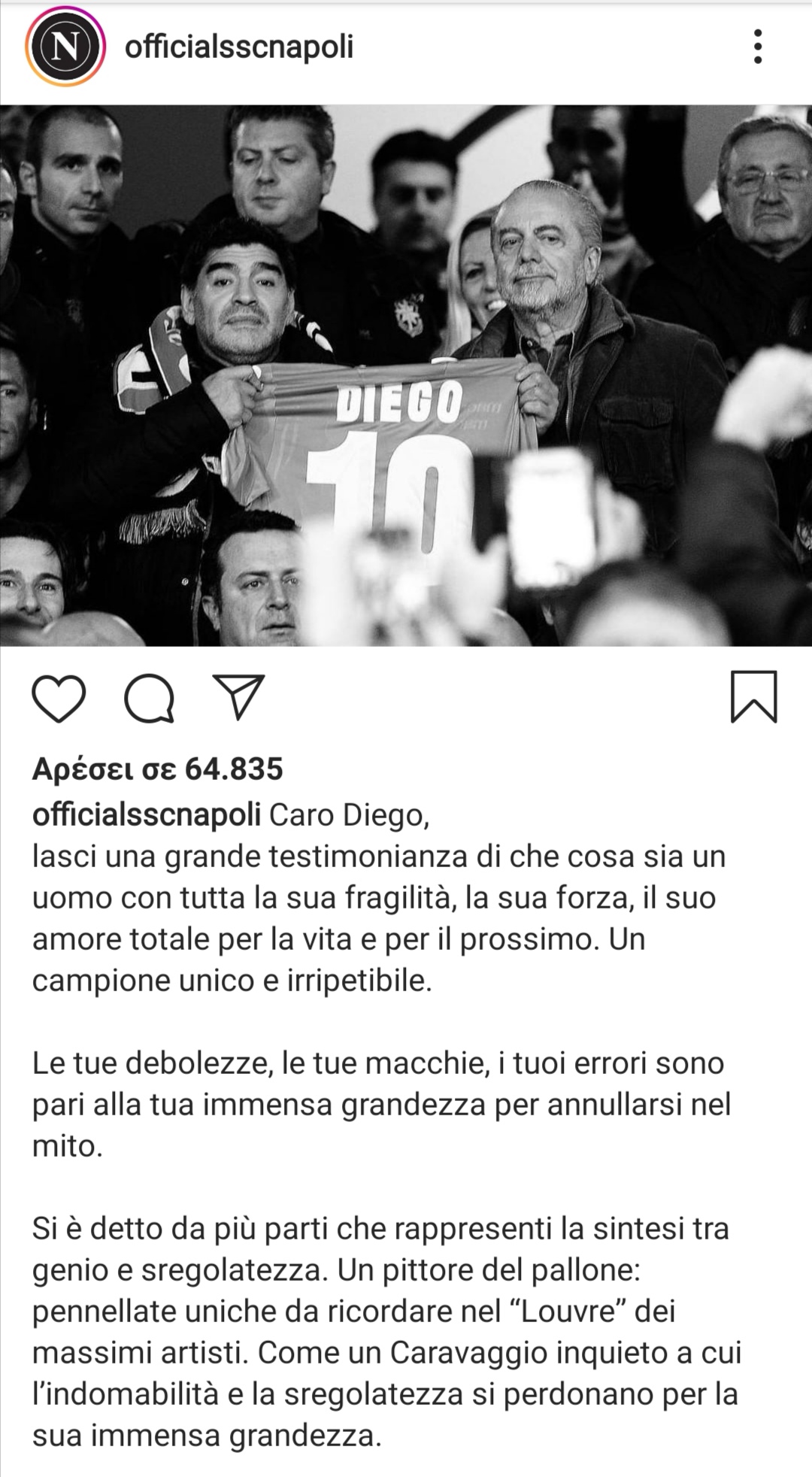
Task: Open the three-dot post options menu
Action: pos(758,47)
